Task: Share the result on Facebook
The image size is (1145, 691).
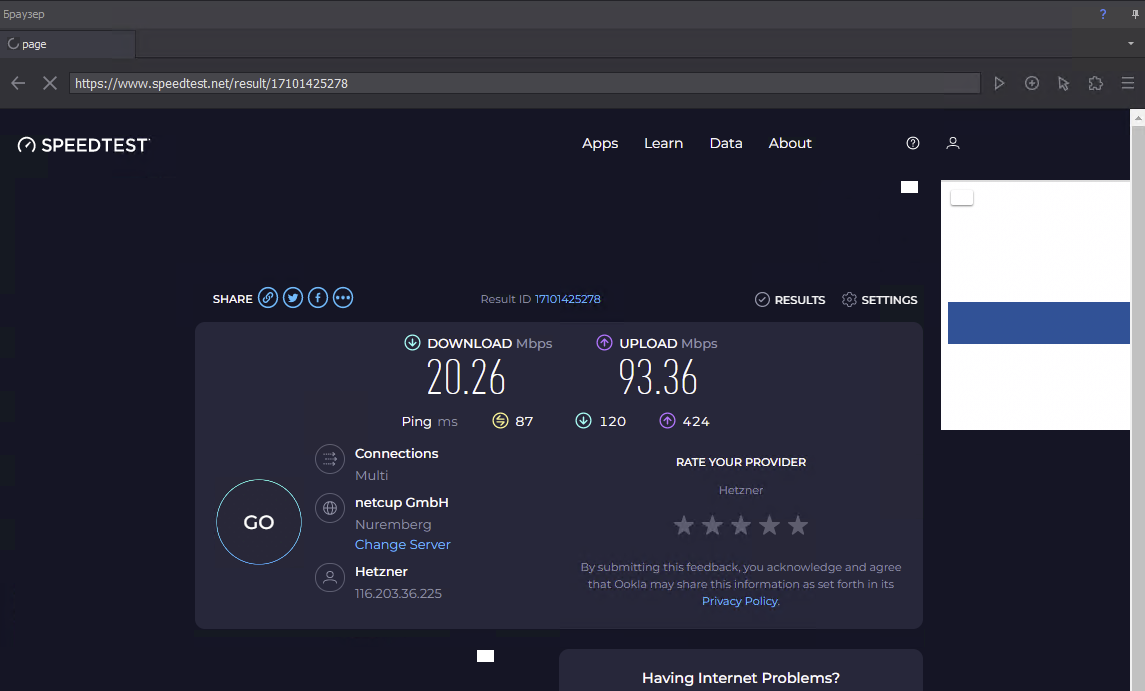Action: (318, 298)
